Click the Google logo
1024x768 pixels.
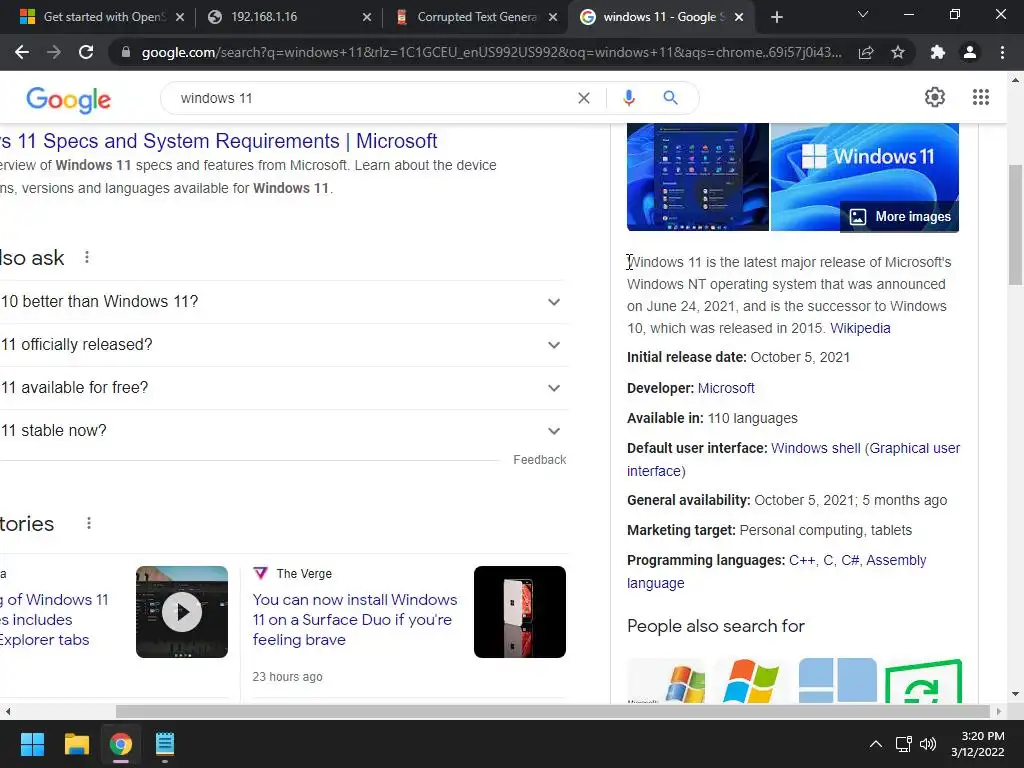(x=69, y=99)
